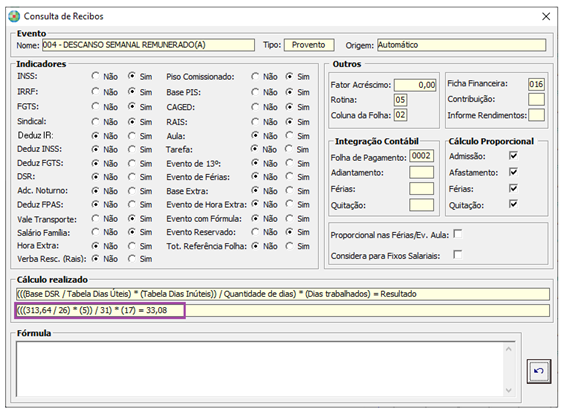Click the event Nome field
The width and height of the screenshot is (567, 418).
coord(148,45)
